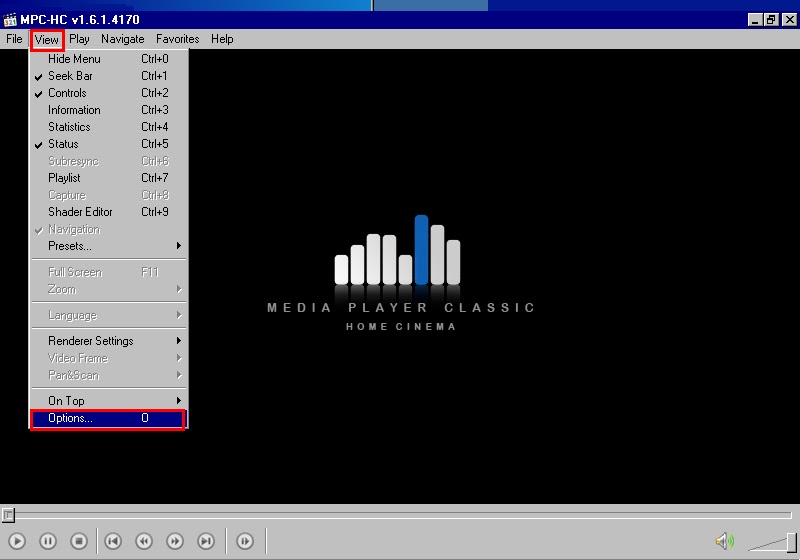Toggle Seek Bar visibility in View menu
The height and width of the screenshot is (560, 800).
108,76
